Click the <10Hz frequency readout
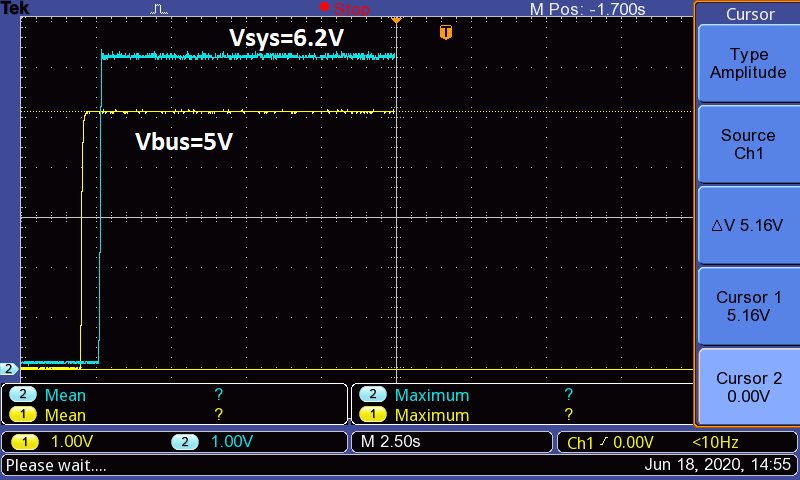This screenshot has width=800, height=480. 715,442
